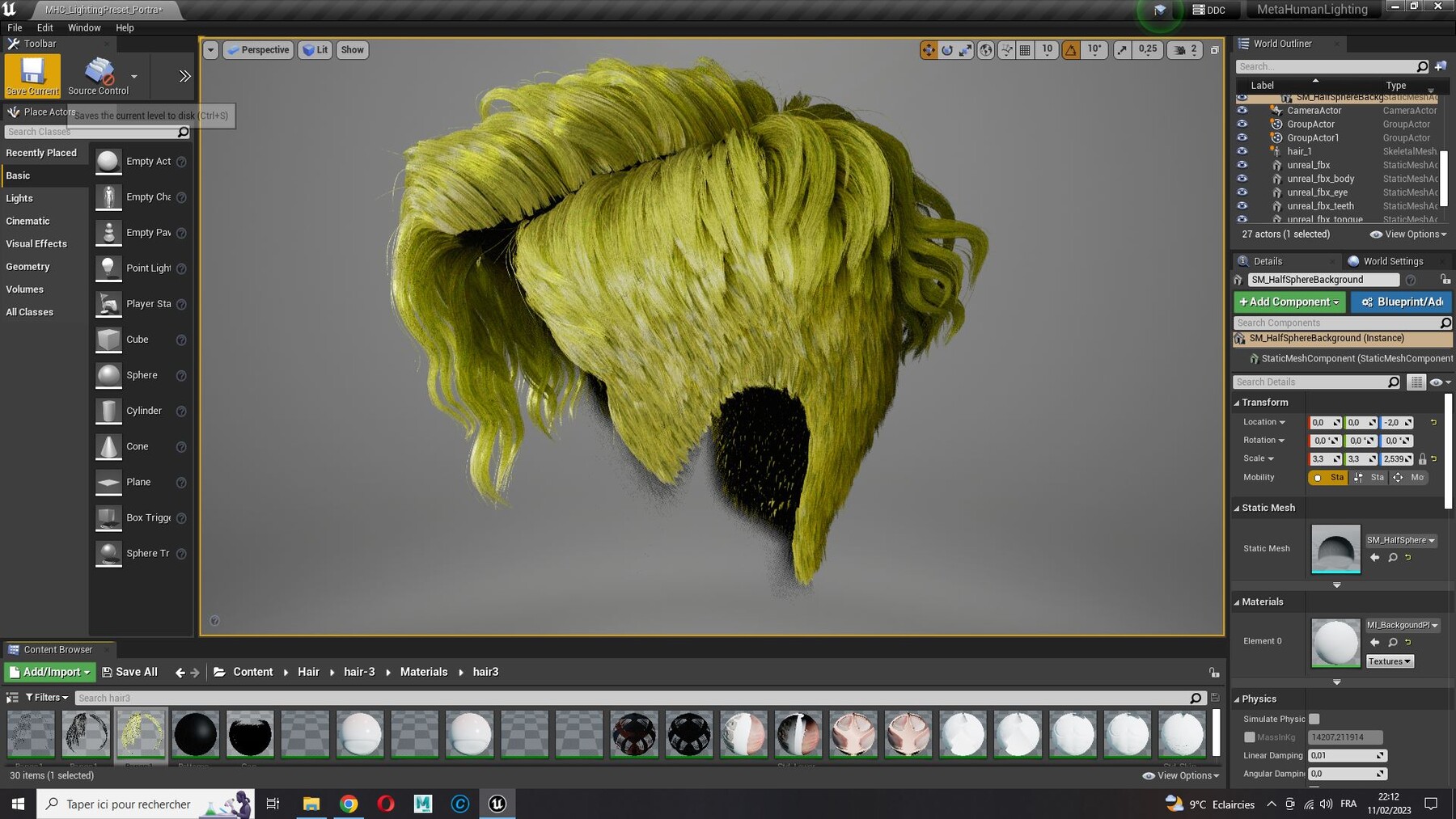Click the Add/Import button in Content Browser
The height and width of the screenshot is (819, 1456).
[x=49, y=672]
